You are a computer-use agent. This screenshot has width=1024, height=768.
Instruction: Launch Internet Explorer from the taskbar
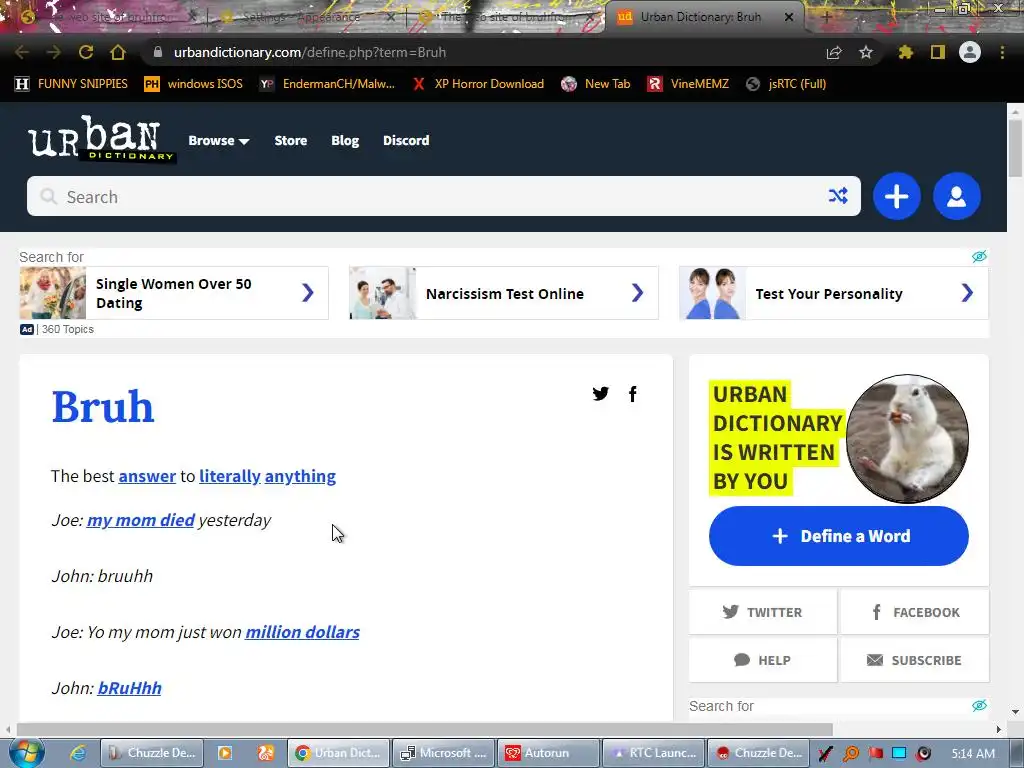[78, 753]
